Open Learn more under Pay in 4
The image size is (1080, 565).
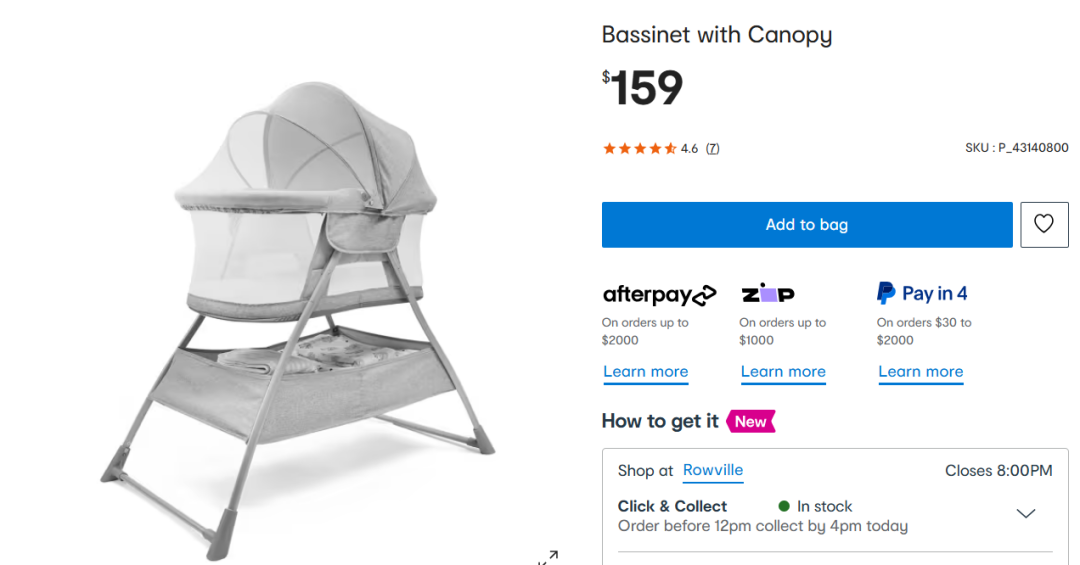point(920,372)
